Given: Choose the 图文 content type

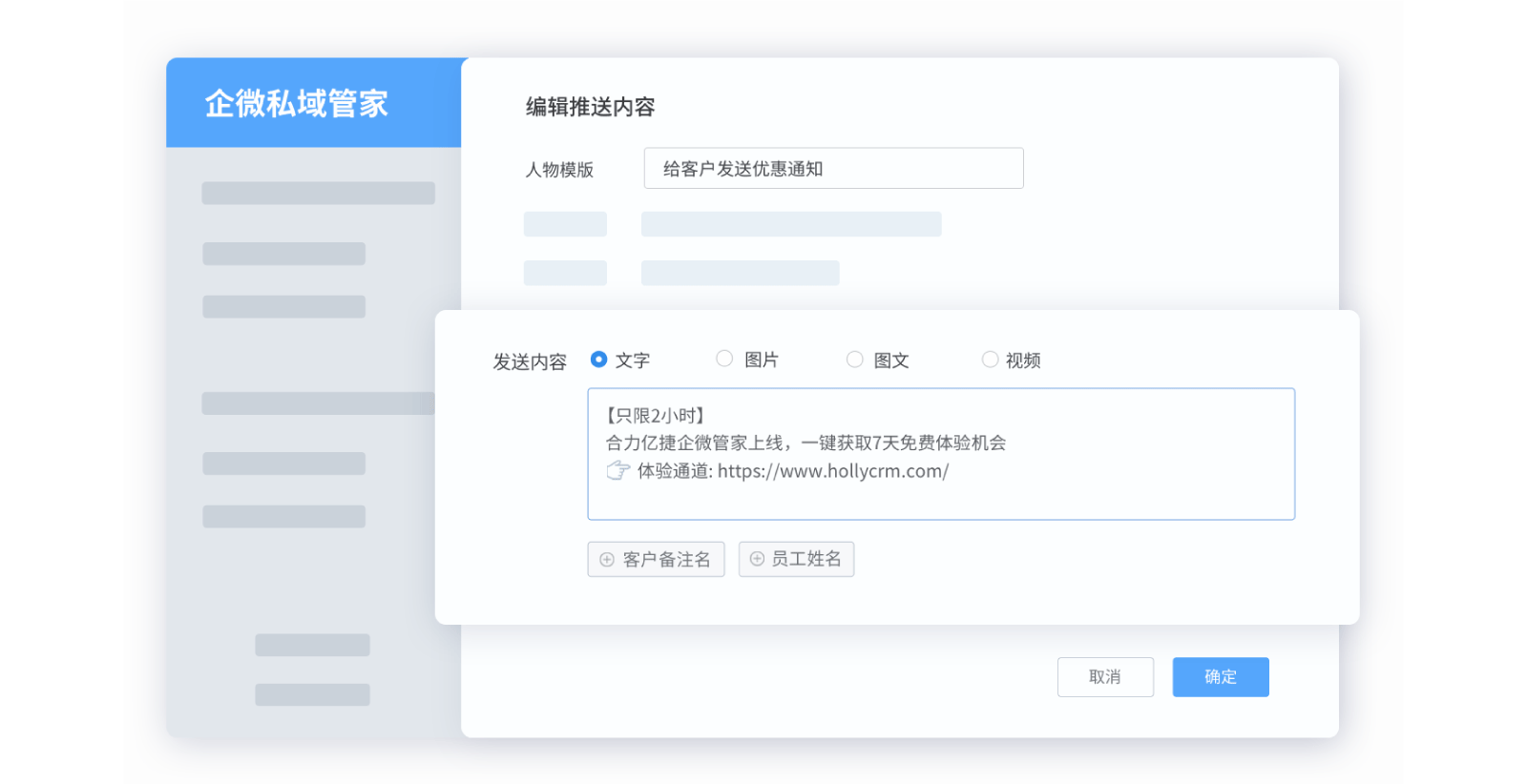Looking at the screenshot, I should (855, 360).
